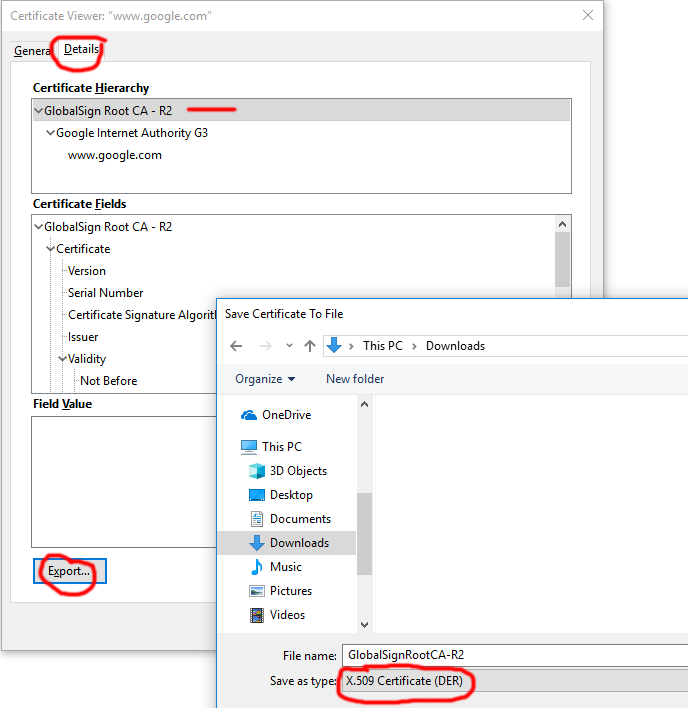688x708 pixels.
Task: Collapse GlobalSign Root CA - R2 in hierarchy
Action: click(x=39, y=111)
